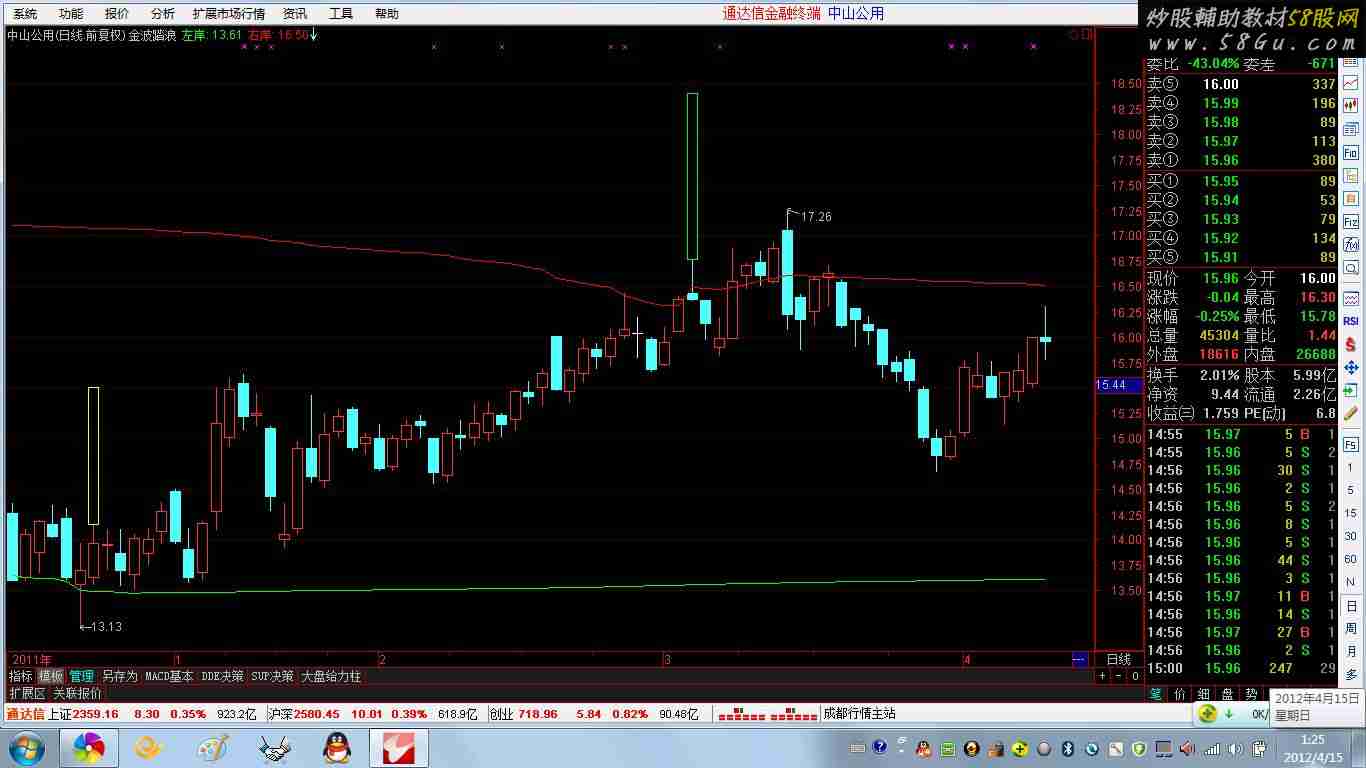The image size is (1366, 768).
Task: Select the DDE决策 template
Action: (222, 676)
